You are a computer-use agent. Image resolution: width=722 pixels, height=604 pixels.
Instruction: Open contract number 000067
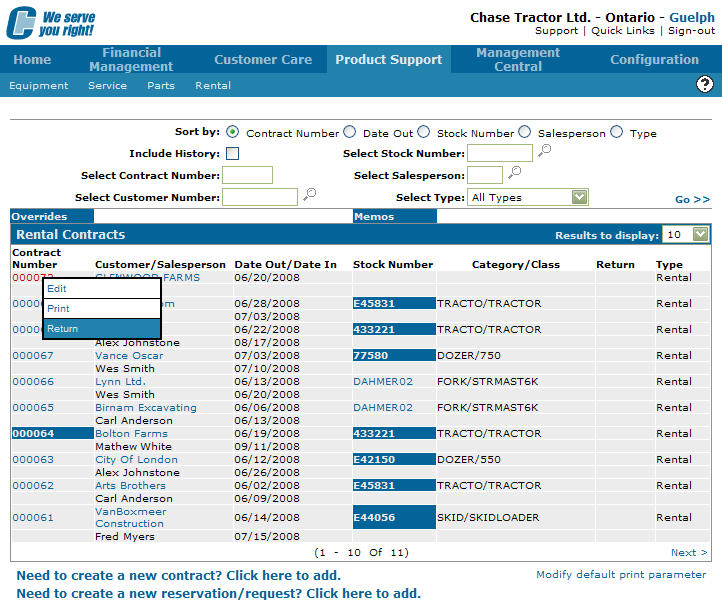coord(33,355)
